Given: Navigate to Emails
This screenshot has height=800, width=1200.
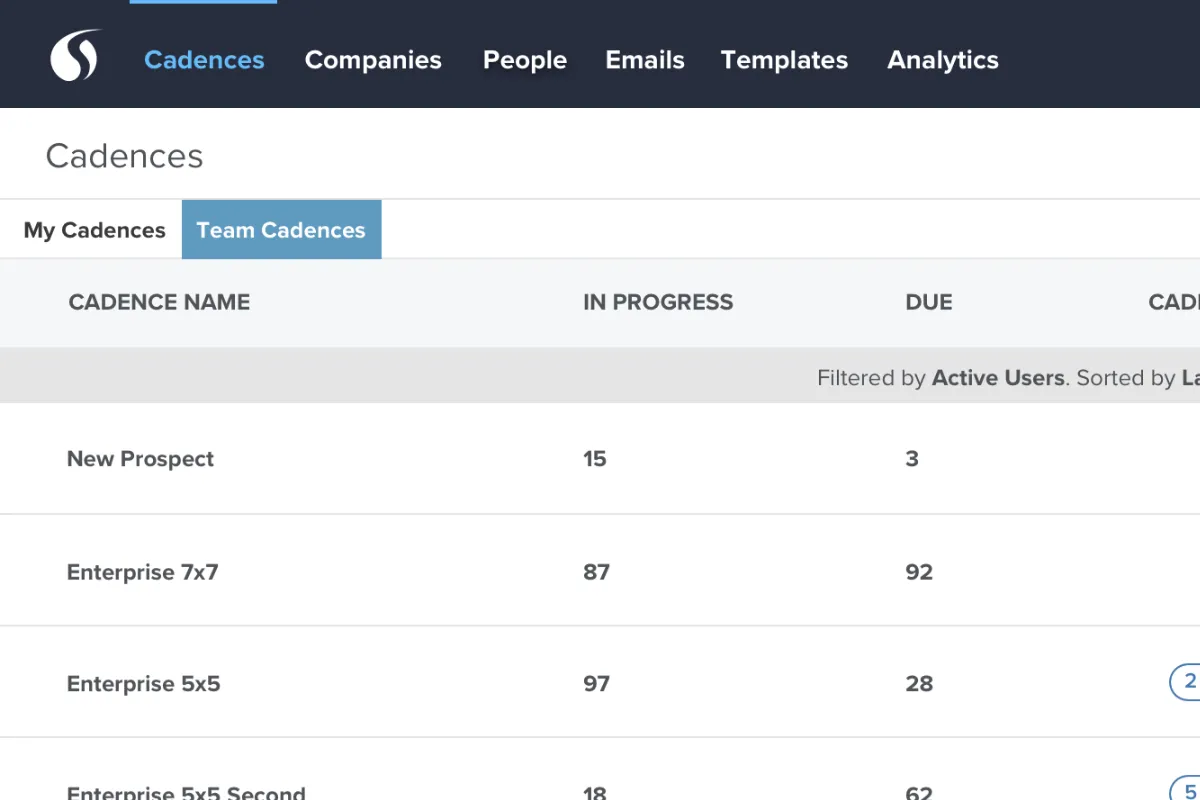Looking at the screenshot, I should pyautogui.click(x=645, y=60).
